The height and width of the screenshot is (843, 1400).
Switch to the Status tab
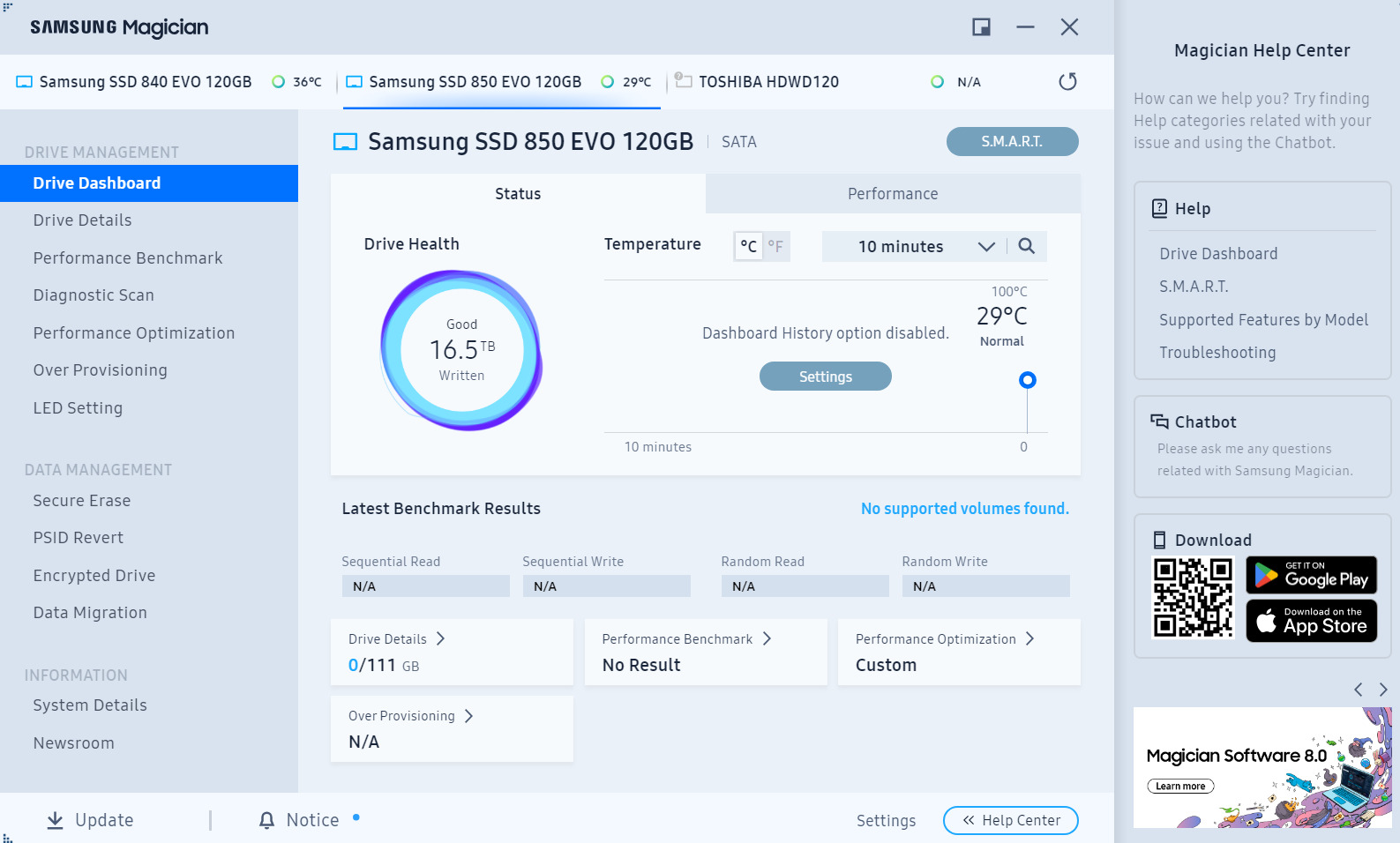[518, 194]
